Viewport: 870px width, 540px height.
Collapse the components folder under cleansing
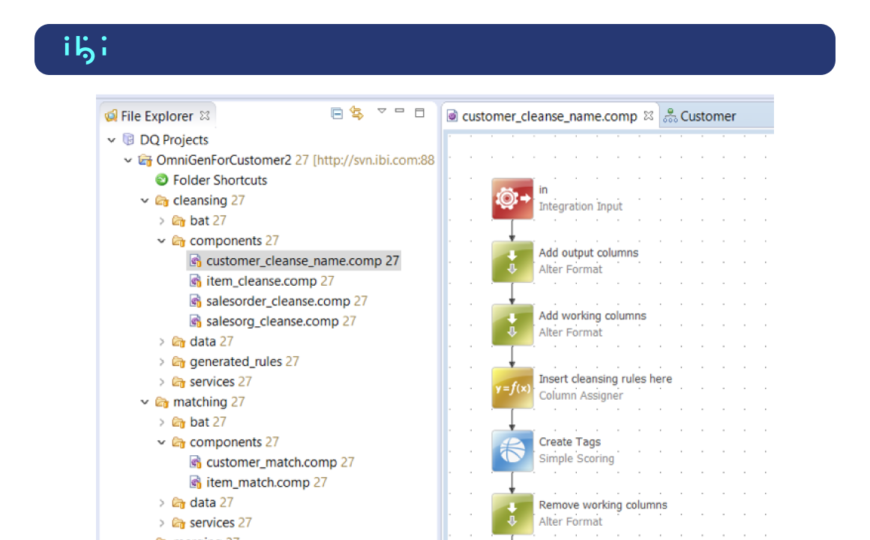(161, 241)
